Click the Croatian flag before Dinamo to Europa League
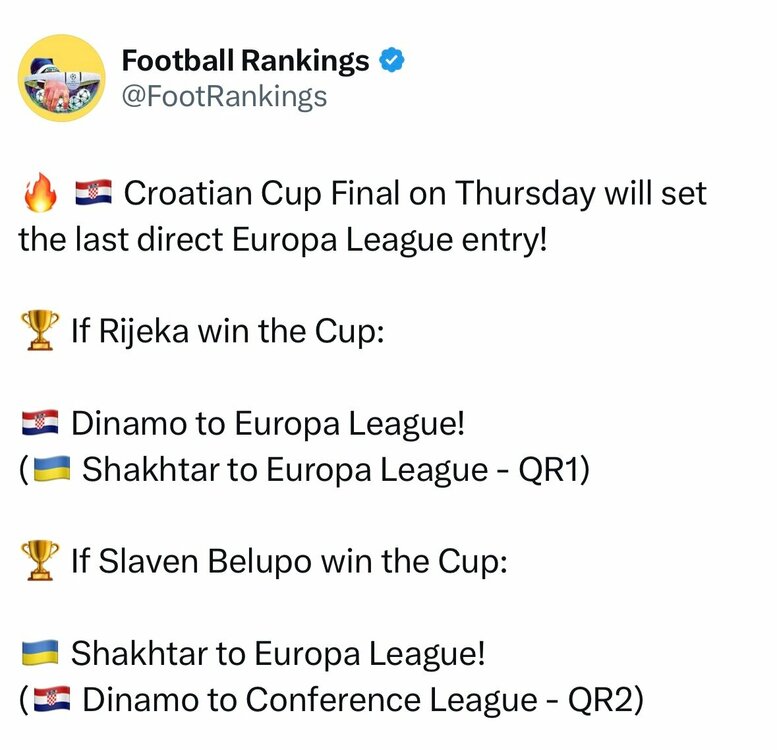 pyautogui.click(x=41, y=424)
